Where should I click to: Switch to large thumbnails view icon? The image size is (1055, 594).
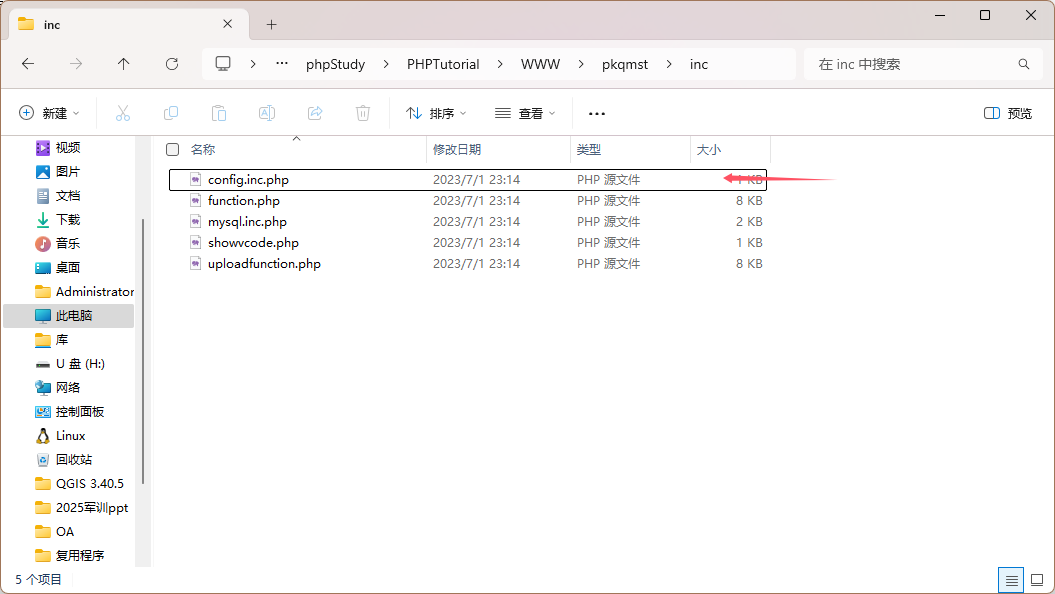1037,580
